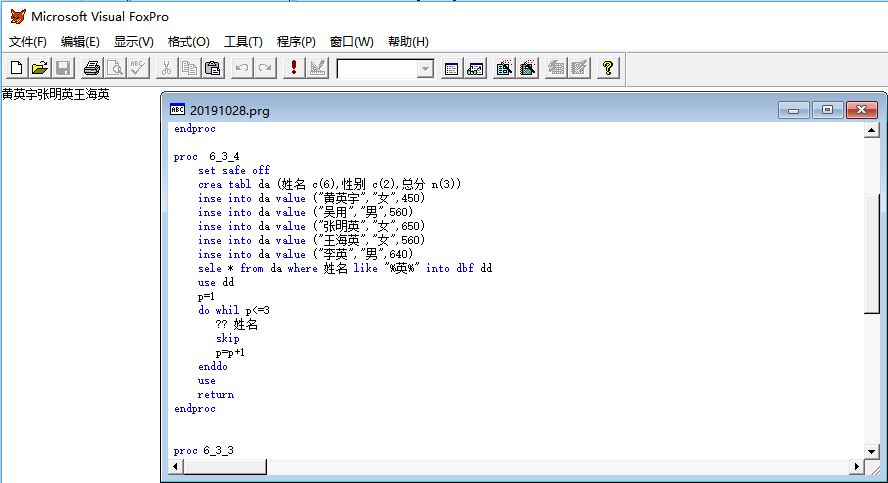Click the FoxPro fox application icon
Viewport: 888px width, 483px height.
(18, 16)
